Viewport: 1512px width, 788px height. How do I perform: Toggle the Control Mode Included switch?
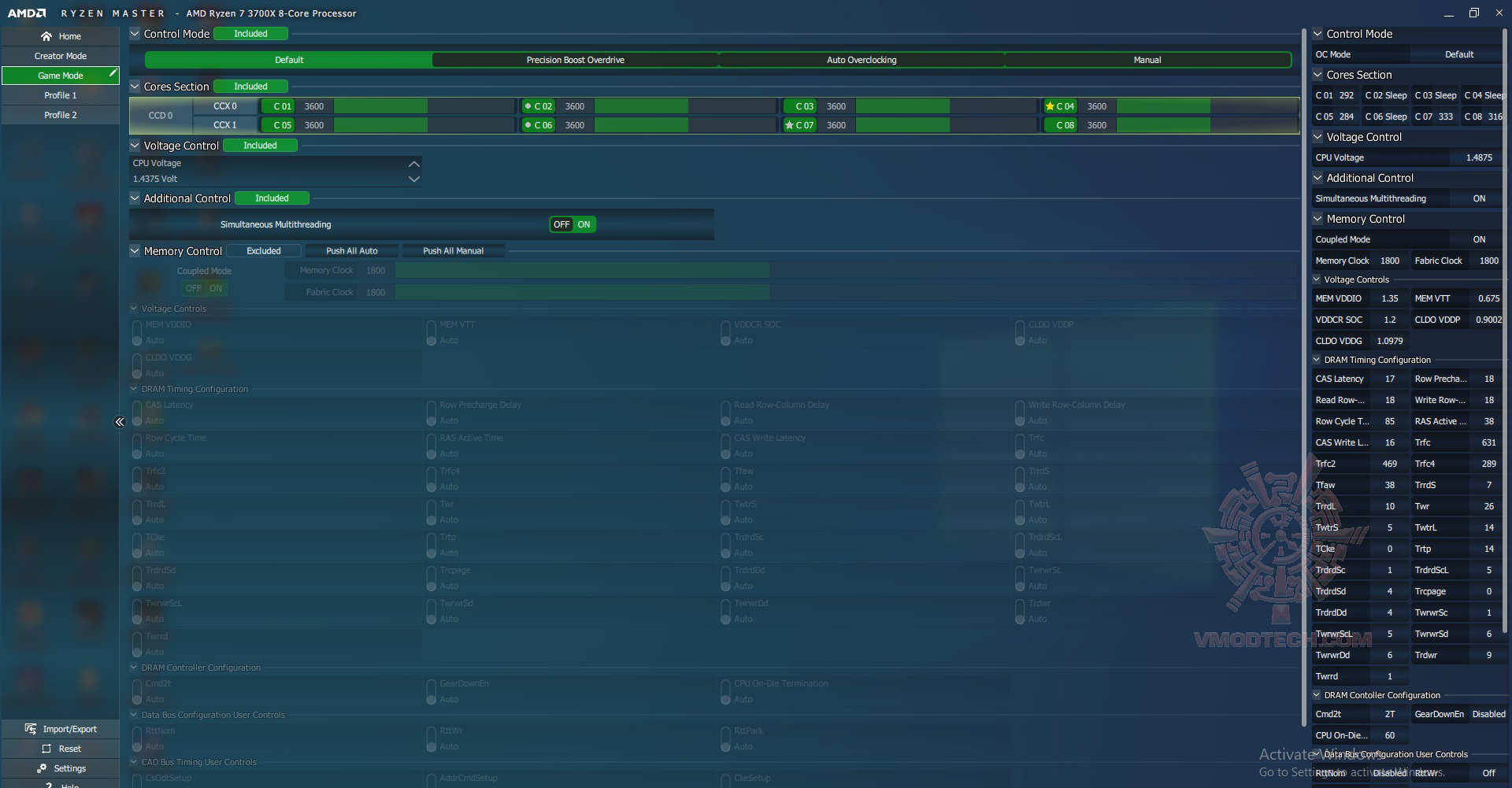point(250,34)
